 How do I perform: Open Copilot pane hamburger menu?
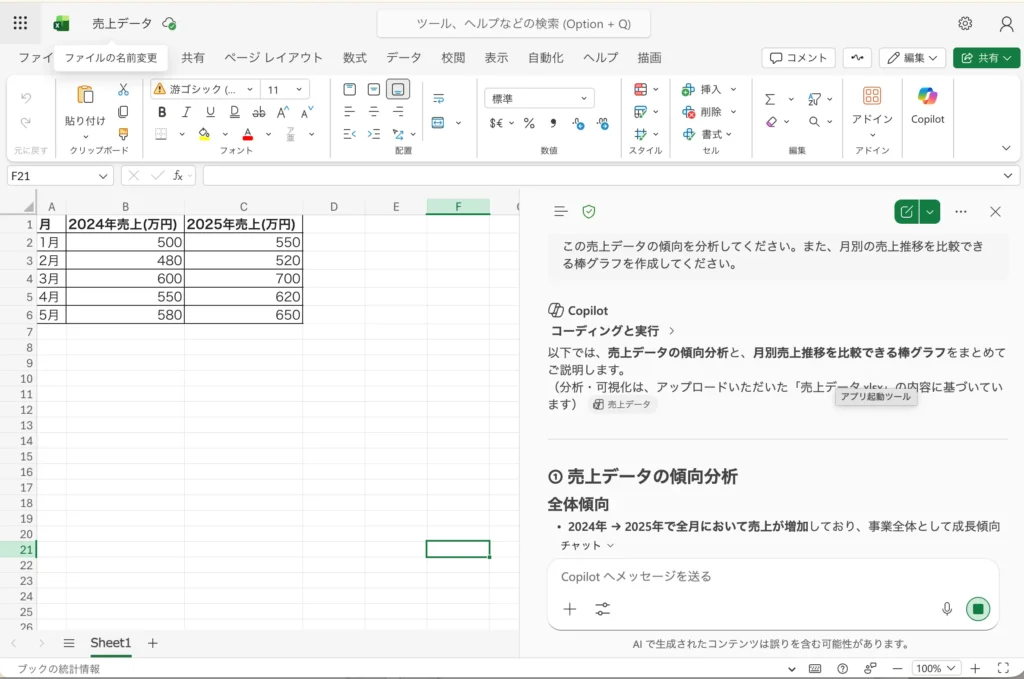(x=560, y=212)
